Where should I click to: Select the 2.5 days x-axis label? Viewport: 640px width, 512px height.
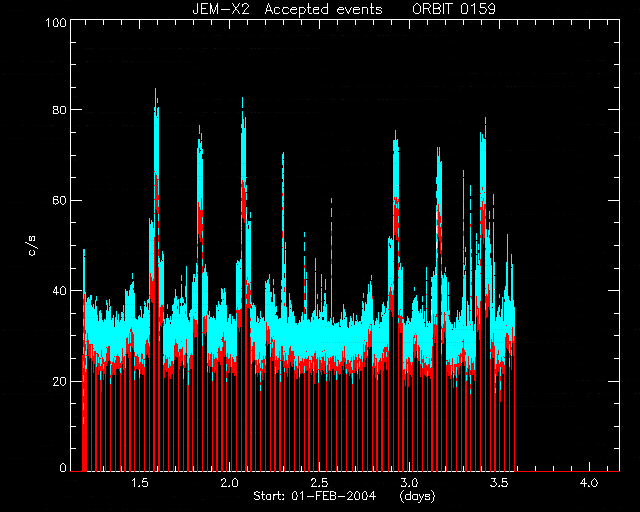(x=319, y=483)
